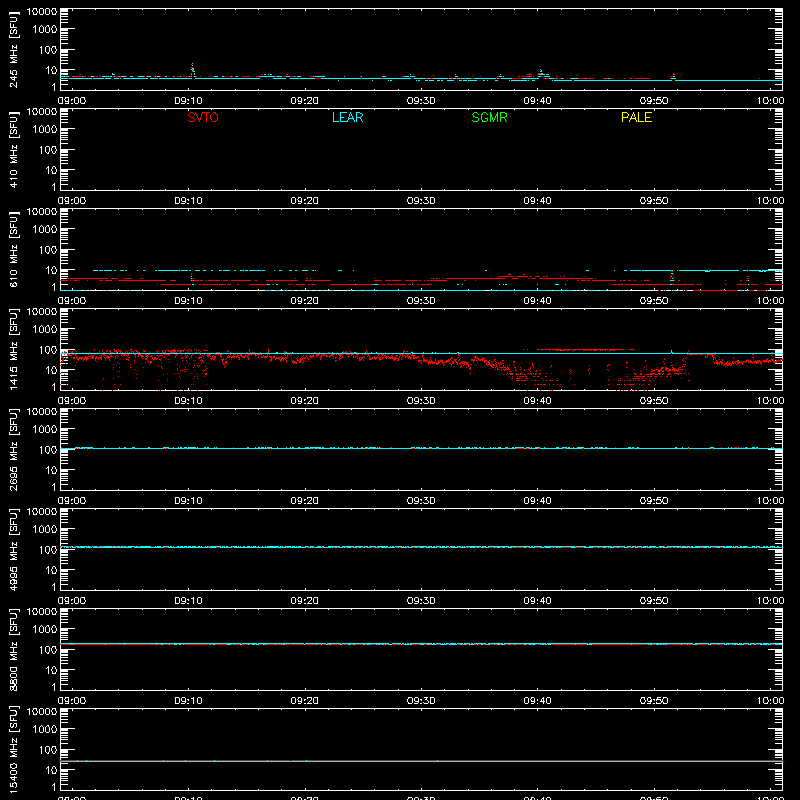
Task: Select the 410 MHz [SFU] axis title
Action: coord(14,149)
